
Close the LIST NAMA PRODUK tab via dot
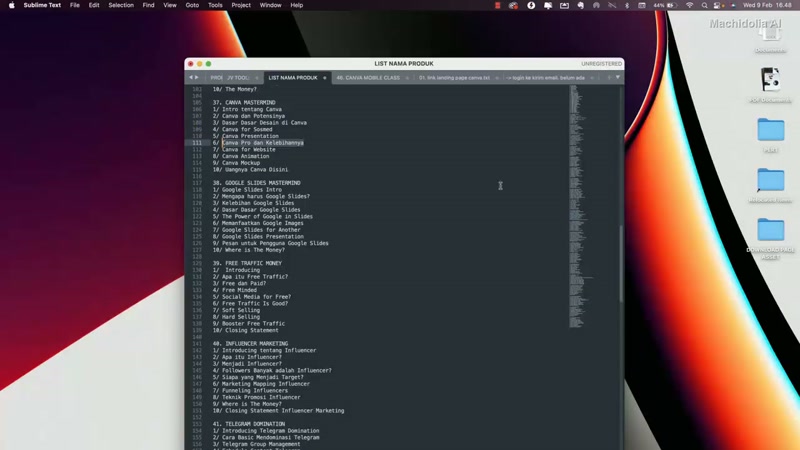(x=324, y=78)
